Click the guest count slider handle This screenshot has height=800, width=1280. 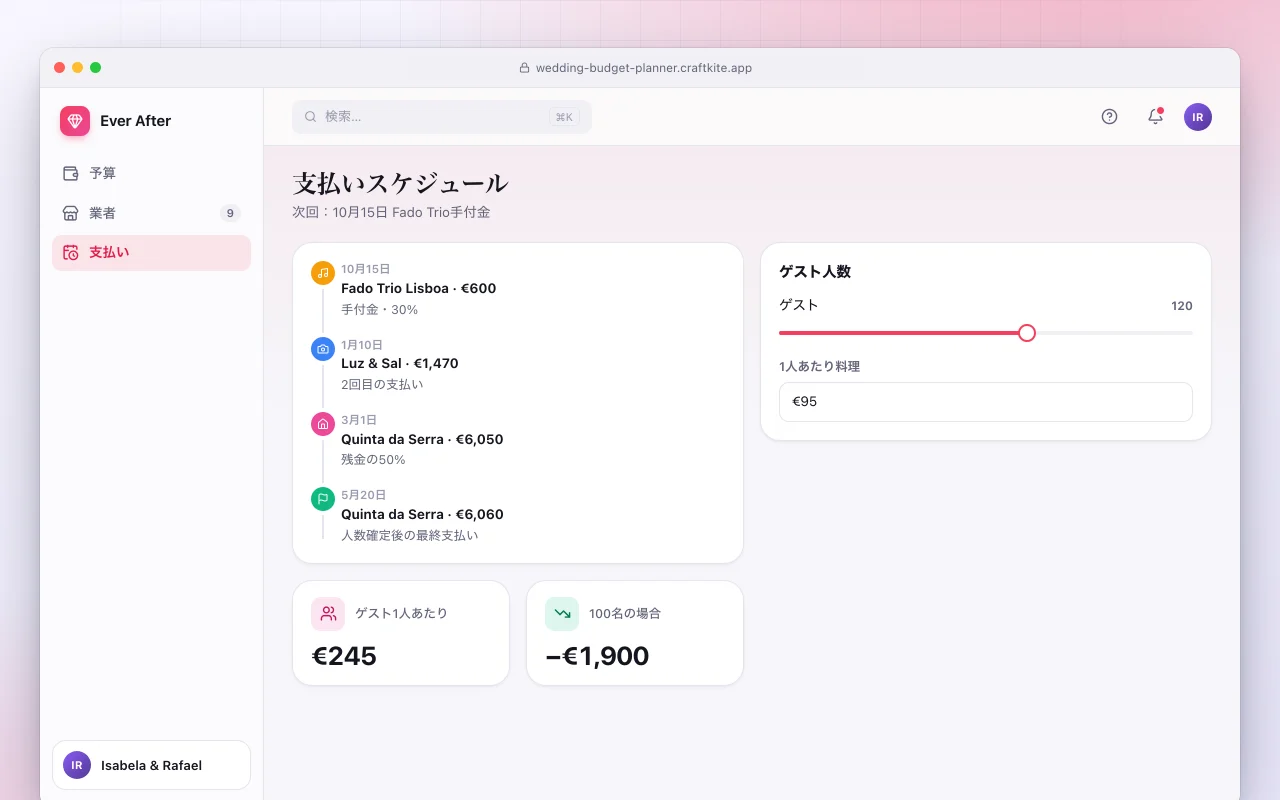coord(1027,333)
